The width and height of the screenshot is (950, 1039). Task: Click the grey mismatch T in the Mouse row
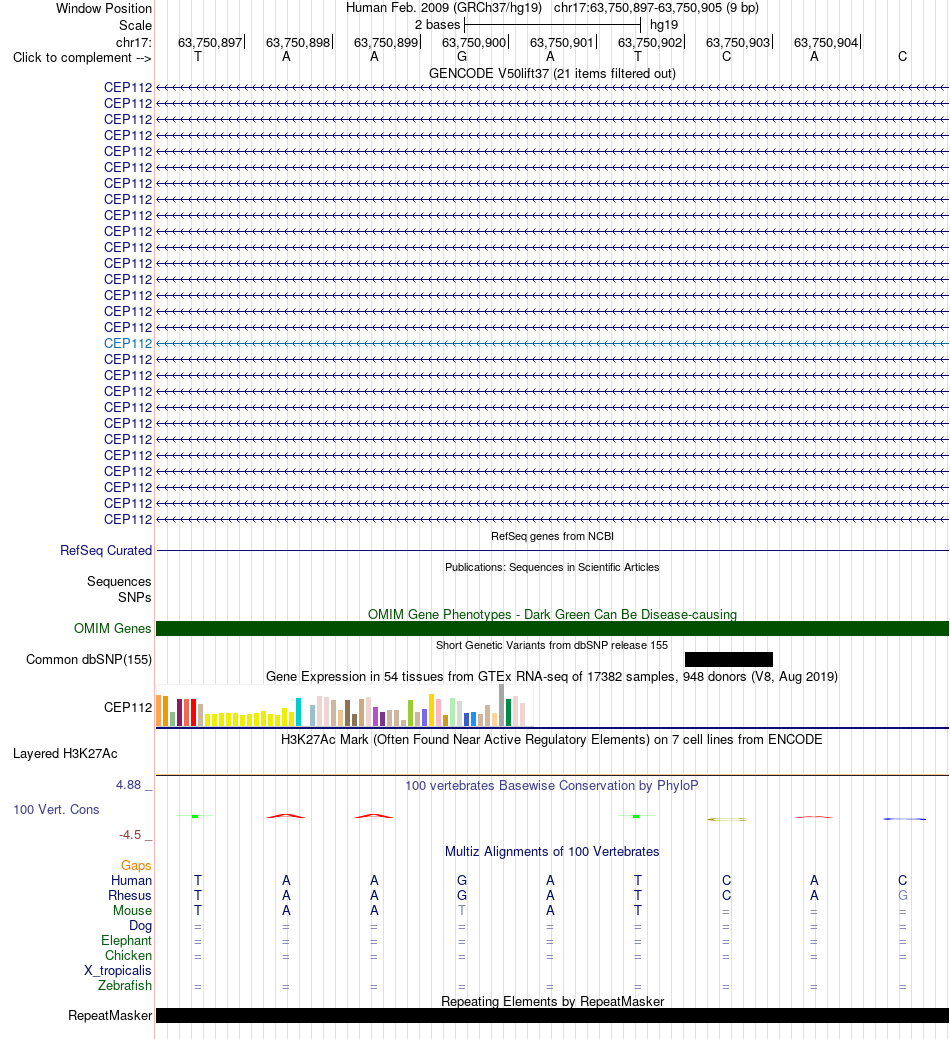point(462,910)
